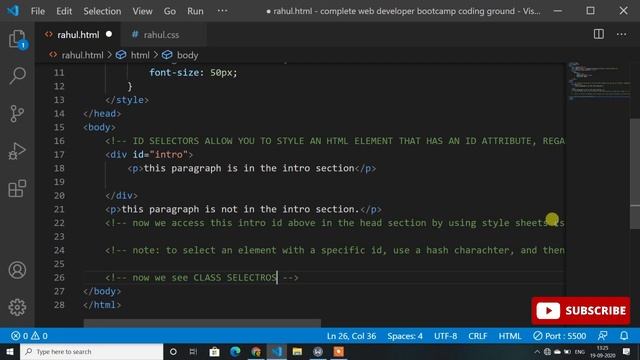Screen dimensions: 640x360
Task: Open the notifications bell
Action: pos(624,336)
